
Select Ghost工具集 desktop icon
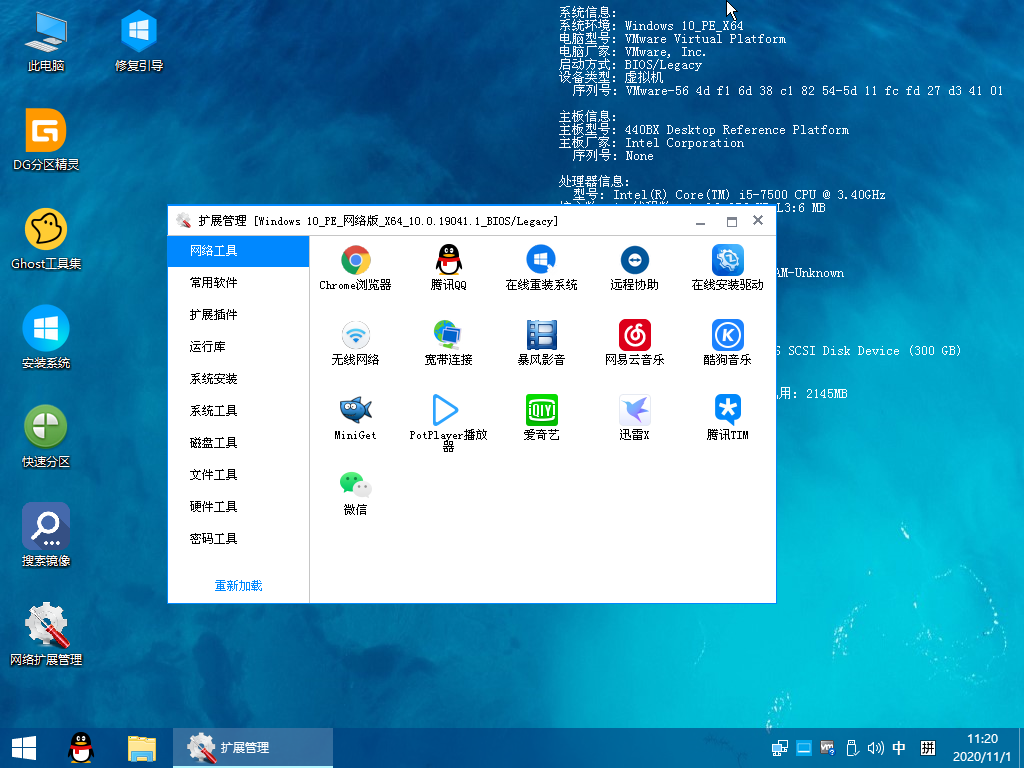(x=46, y=239)
